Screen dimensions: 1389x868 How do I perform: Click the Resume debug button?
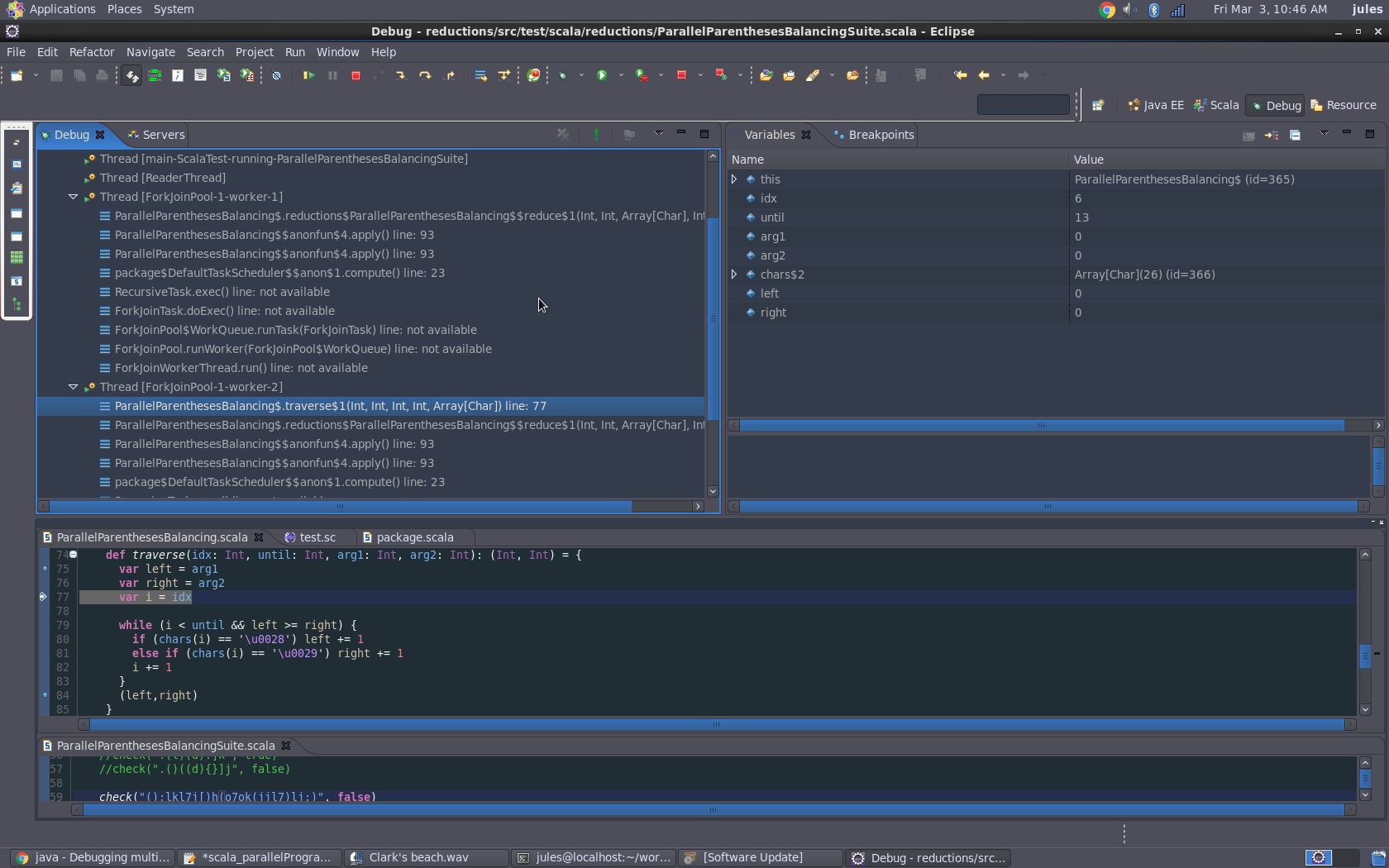pyautogui.click(x=308, y=75)
